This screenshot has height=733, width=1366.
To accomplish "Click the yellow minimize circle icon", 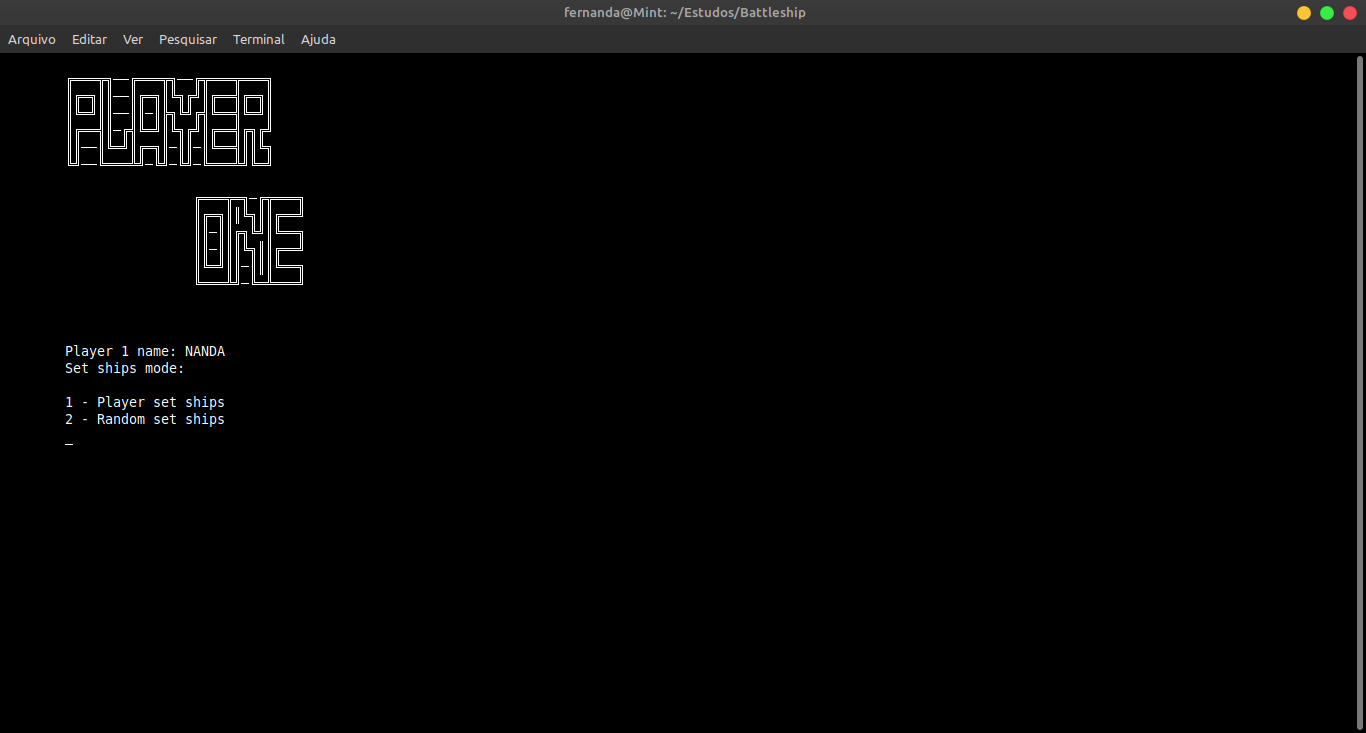I will [x=1303, y=12].
